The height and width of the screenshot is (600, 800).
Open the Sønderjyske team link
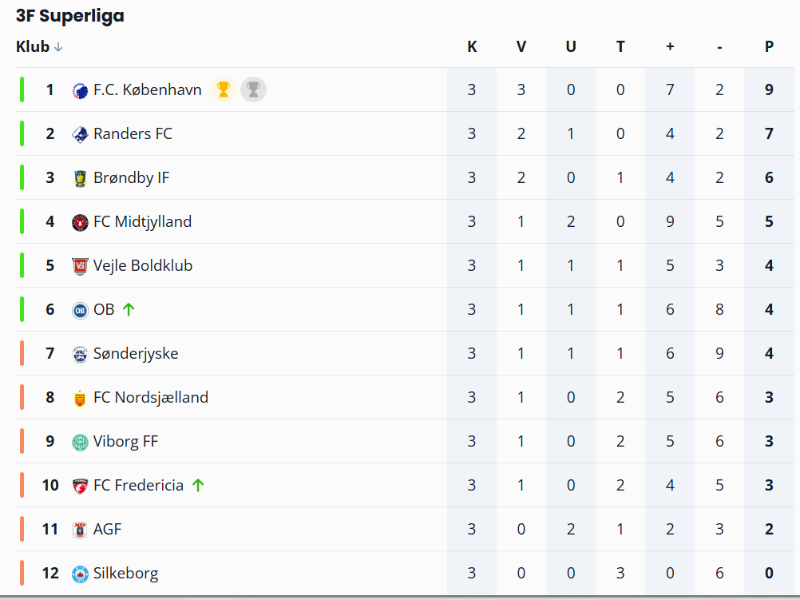pos(136,354)
